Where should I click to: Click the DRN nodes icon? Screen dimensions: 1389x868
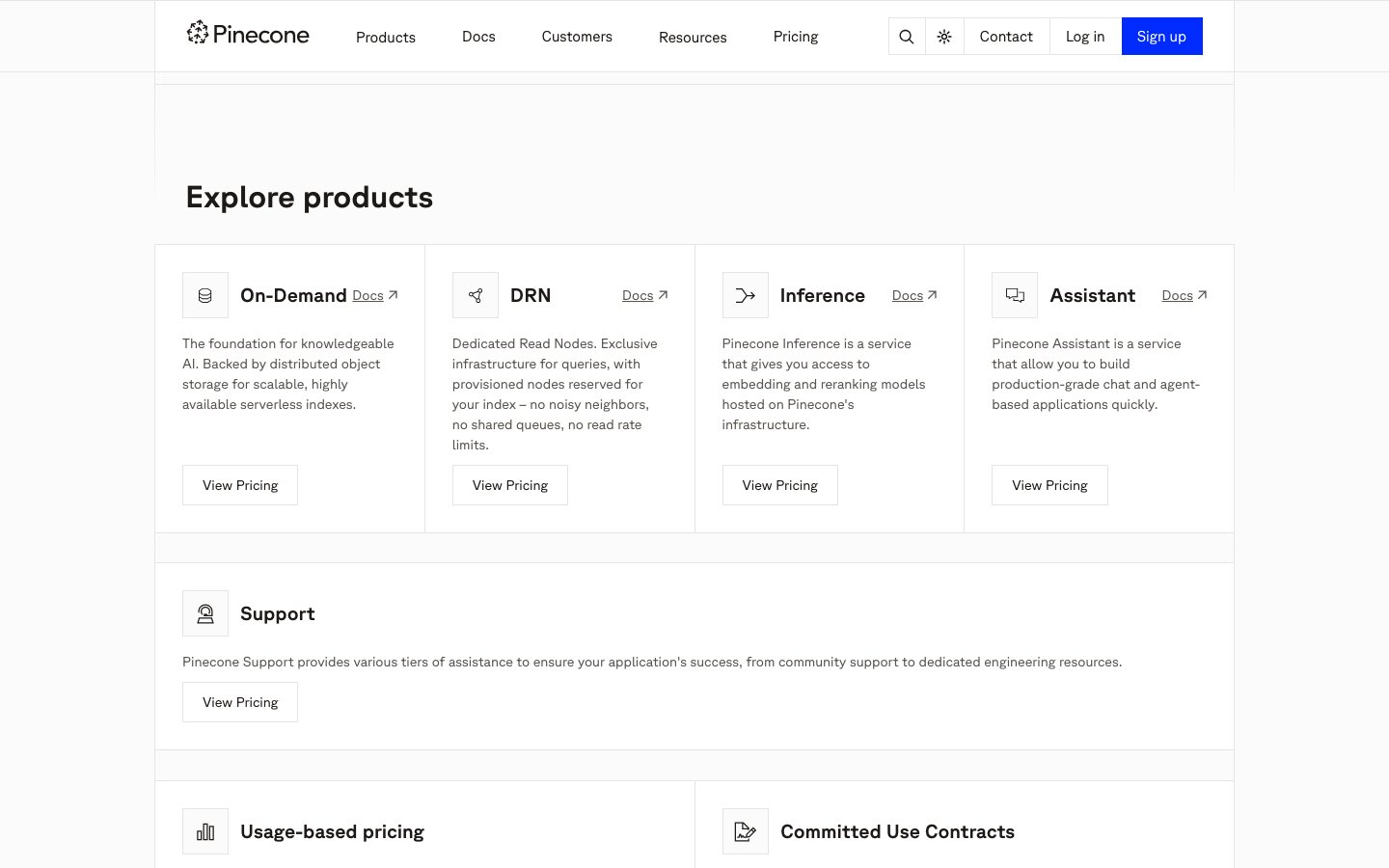[x=476, y=295]
